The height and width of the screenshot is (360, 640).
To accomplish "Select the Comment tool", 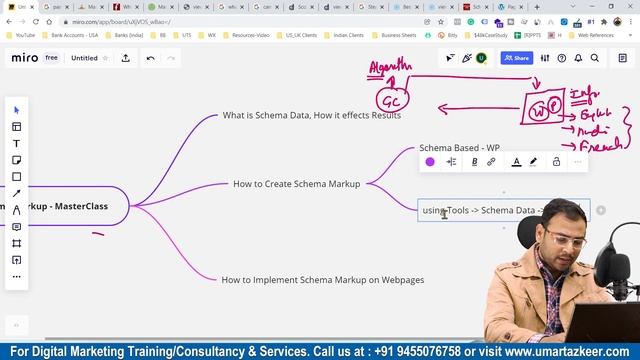I will click(x=16, y=227).
